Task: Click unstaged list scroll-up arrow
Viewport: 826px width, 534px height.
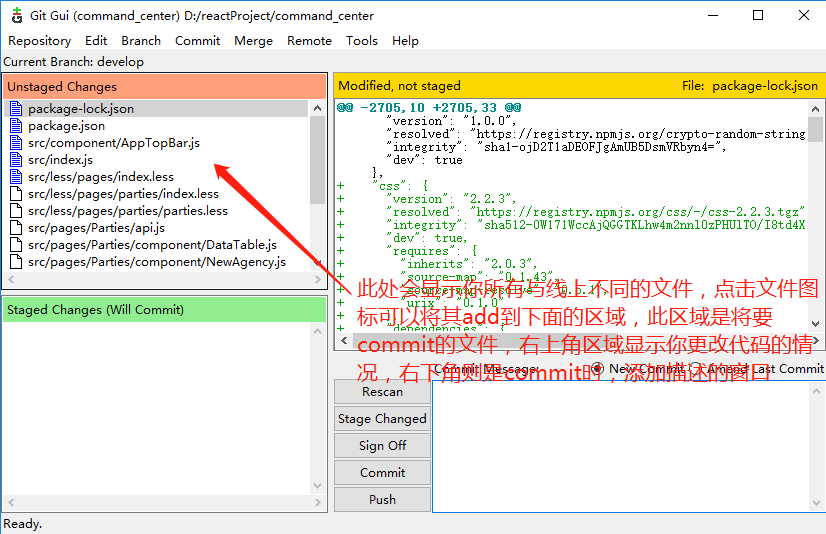Action: (317, 108)
